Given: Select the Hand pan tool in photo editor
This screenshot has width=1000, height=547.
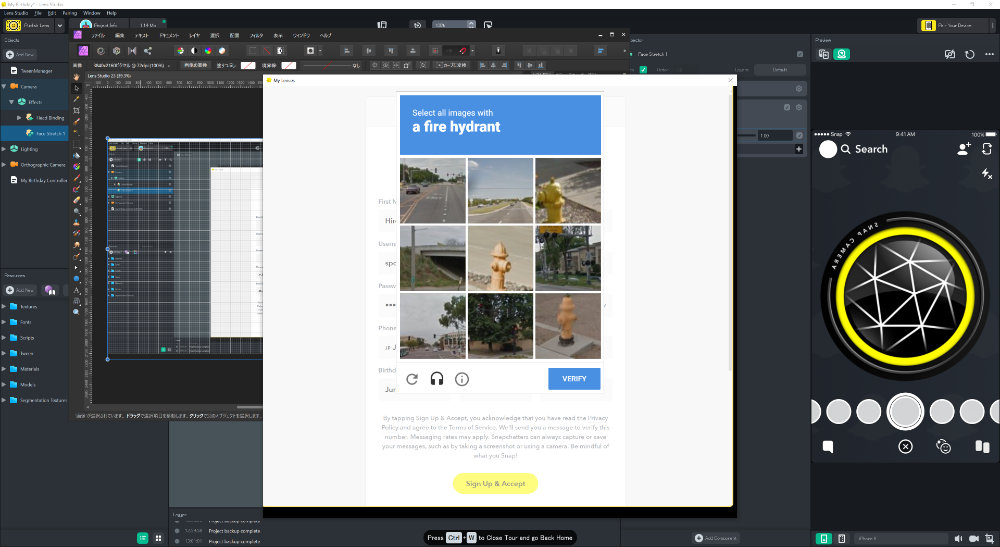Looking at the screenshot, I should click(x=77, y=77).
